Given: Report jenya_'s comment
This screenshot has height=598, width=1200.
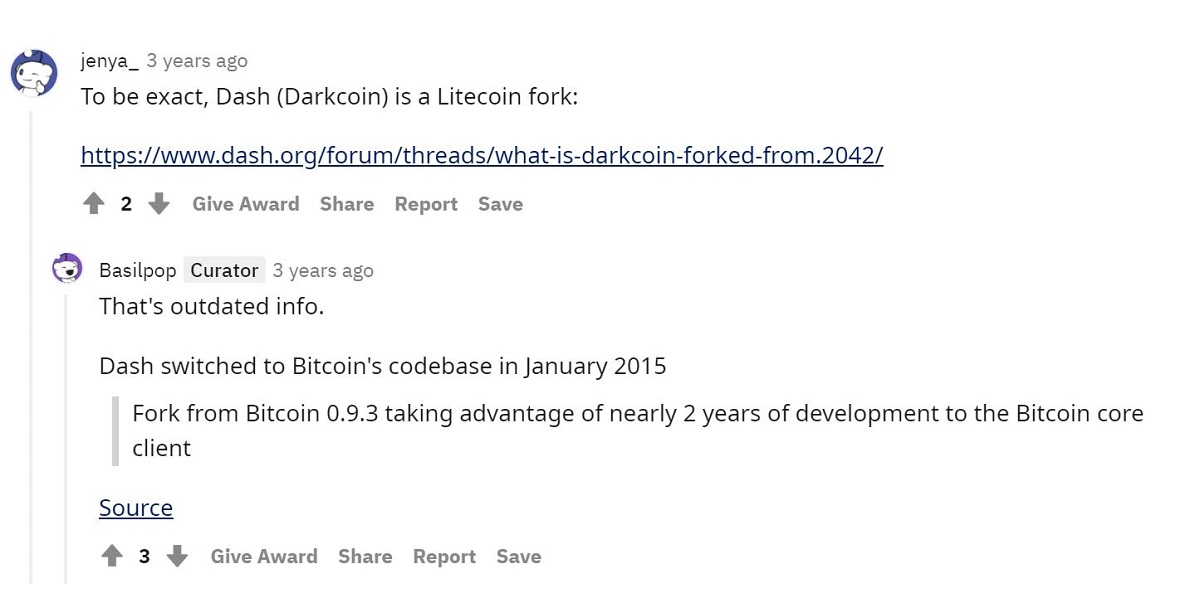Looking at the screenshot, I should [x=426, y=204].
